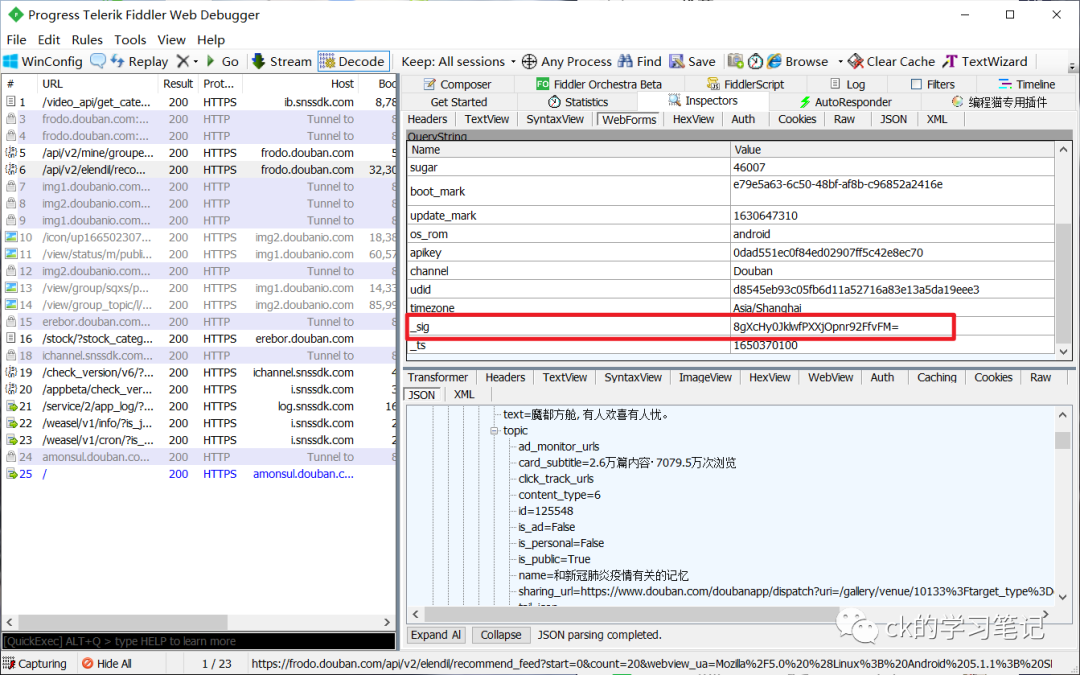Click Clear Cache button
The image size is (1080, 675).
891,61
